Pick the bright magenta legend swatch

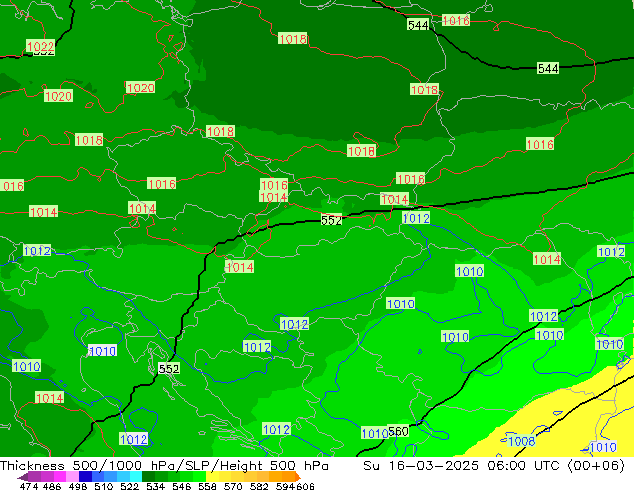point(59,476)
